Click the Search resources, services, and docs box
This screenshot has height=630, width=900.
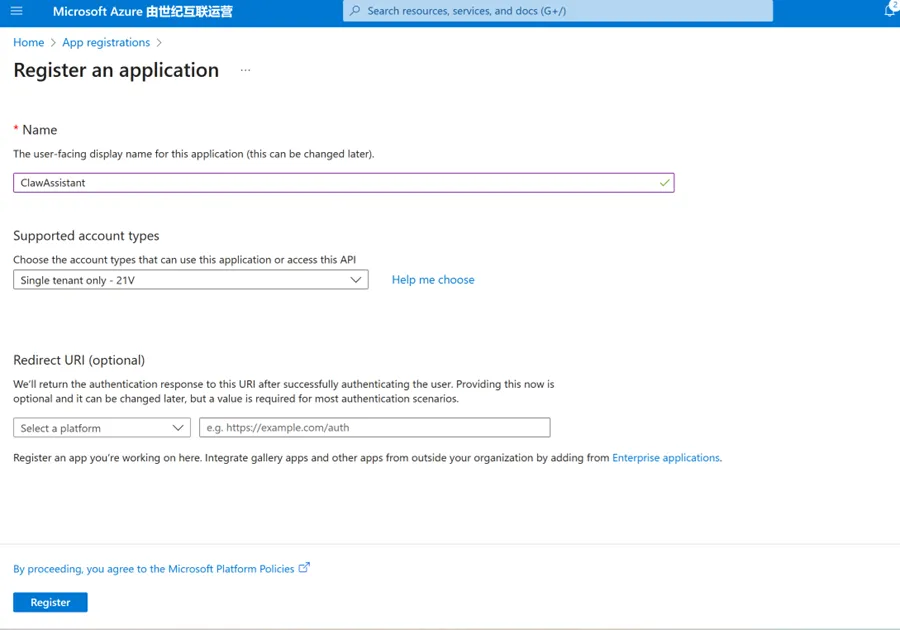[x=558, y=10]
